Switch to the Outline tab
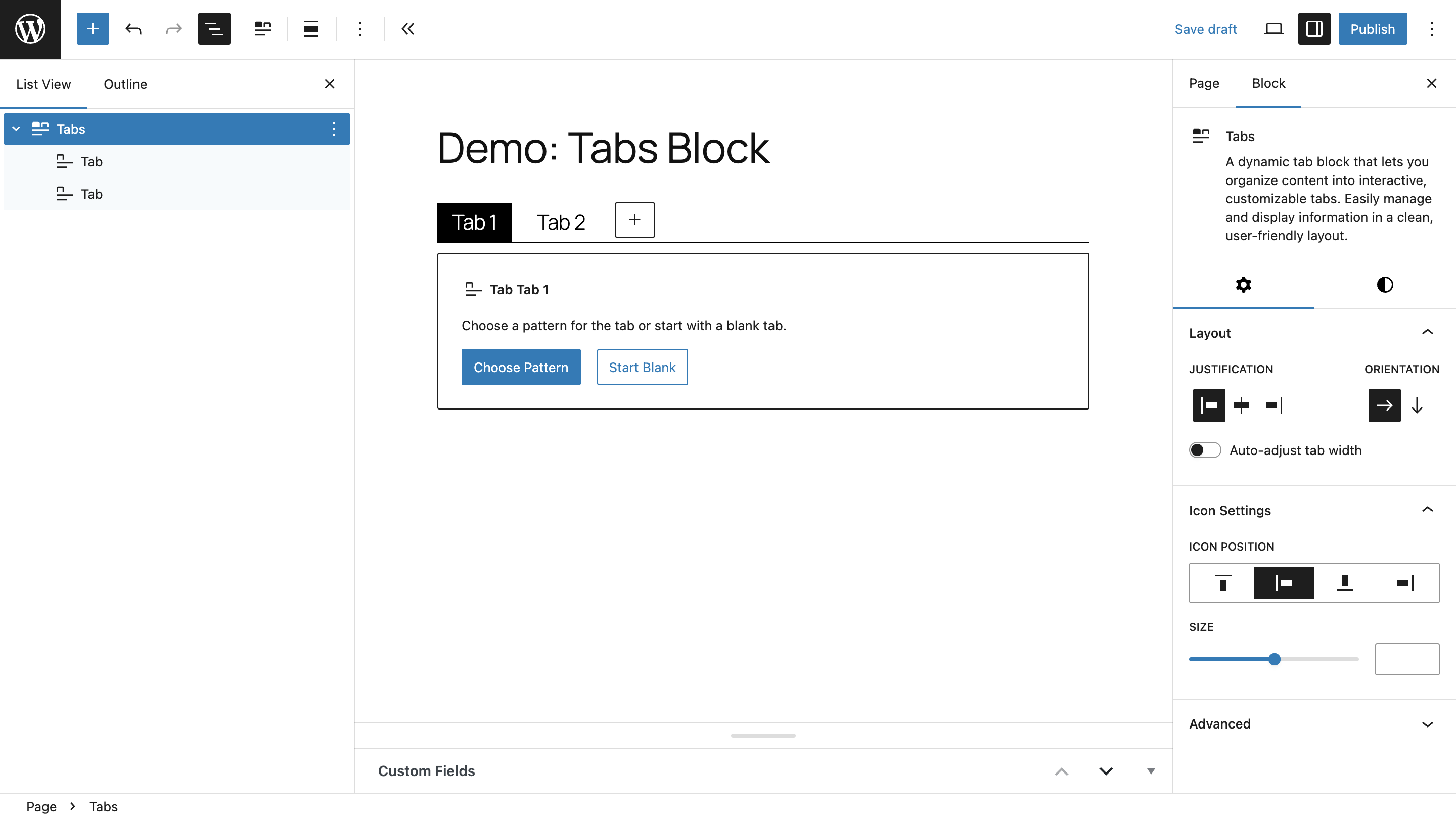This screenshot has width=1456, height=818. coord(125,84)
